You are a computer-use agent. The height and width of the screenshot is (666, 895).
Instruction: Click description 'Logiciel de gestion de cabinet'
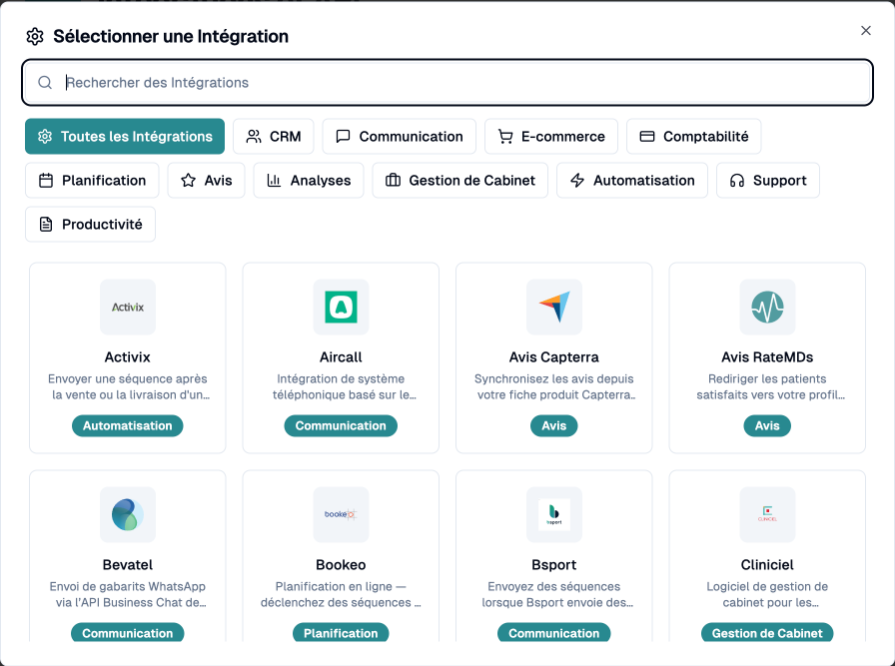pos(767,595)
